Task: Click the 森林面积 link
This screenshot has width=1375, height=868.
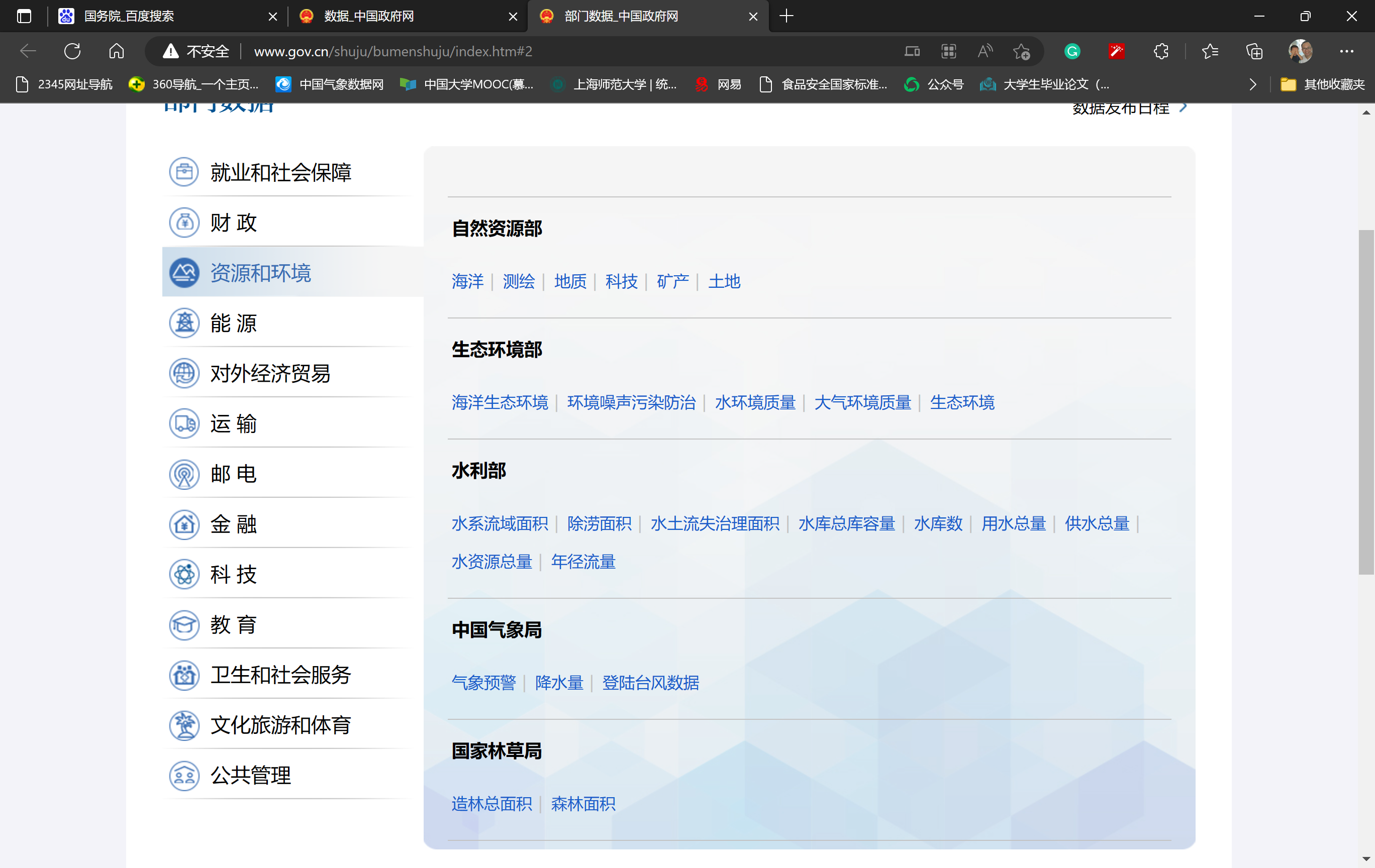Action: 582,804
